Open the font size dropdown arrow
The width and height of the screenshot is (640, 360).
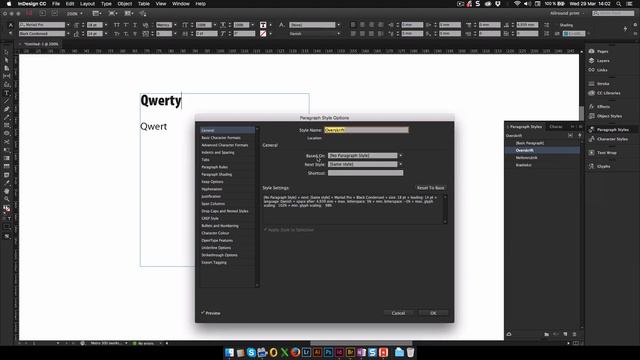[106, 25]
